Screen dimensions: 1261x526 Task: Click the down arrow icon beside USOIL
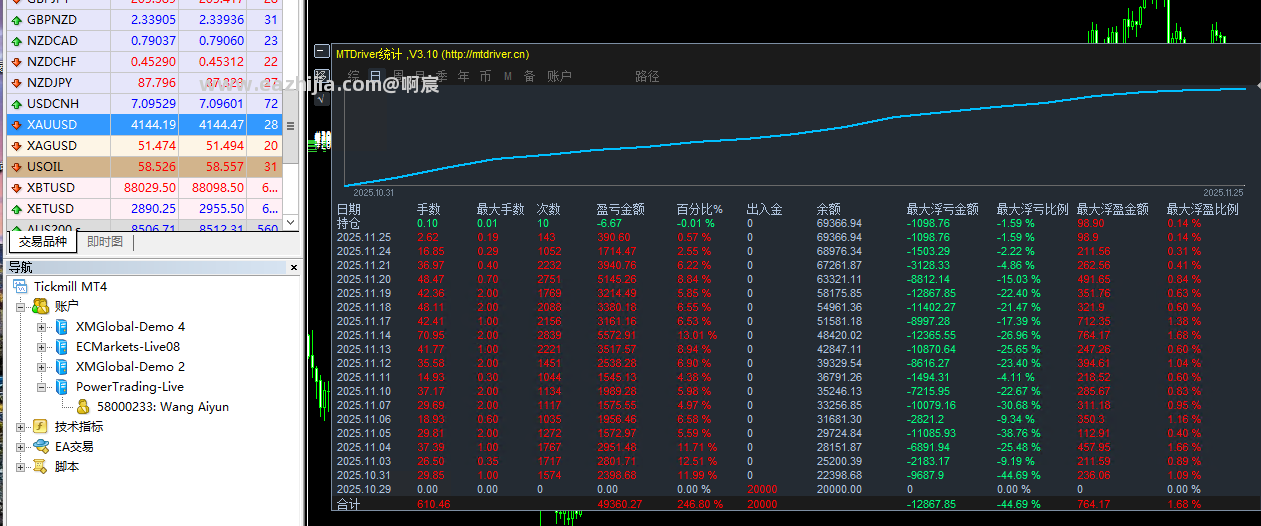[16, 167]
